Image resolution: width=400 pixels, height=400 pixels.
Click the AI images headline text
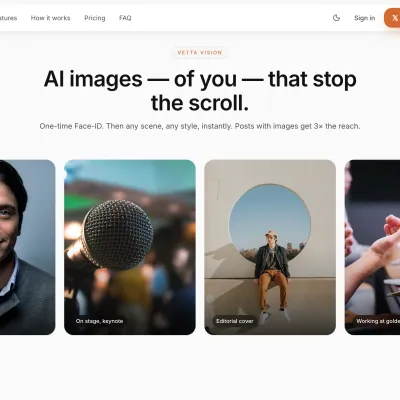[200, 91]
